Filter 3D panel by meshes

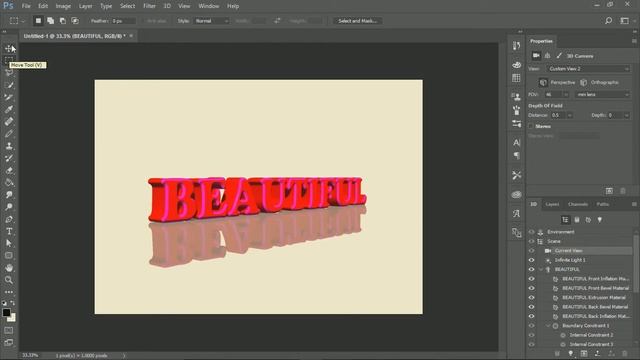(x=577, y=220)
